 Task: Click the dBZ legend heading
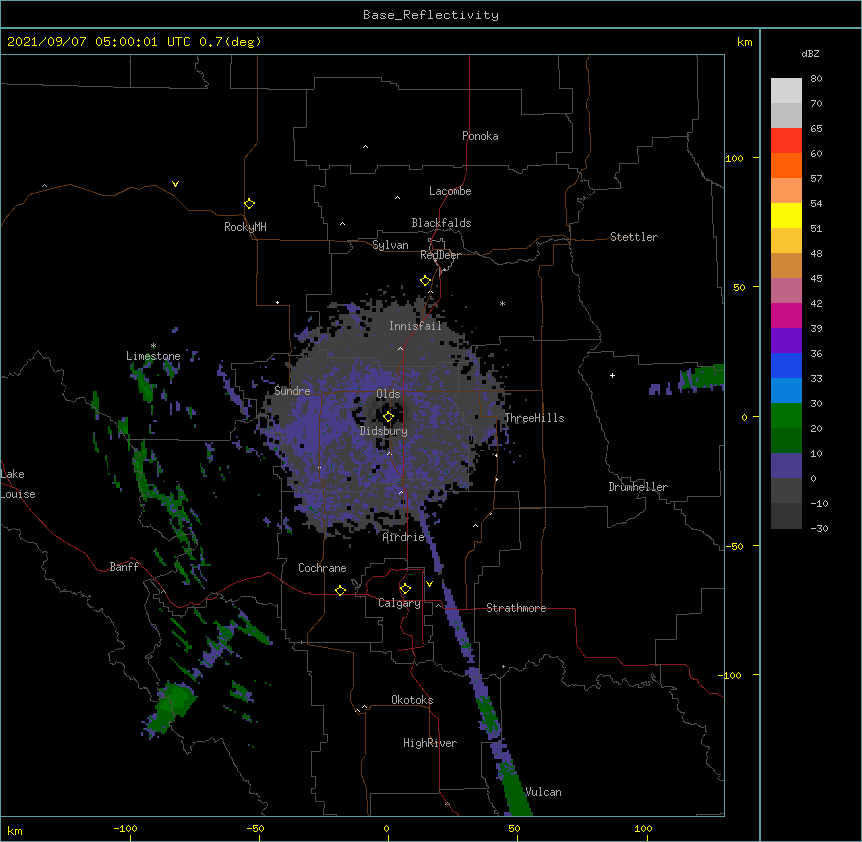(x=810, y=53)
